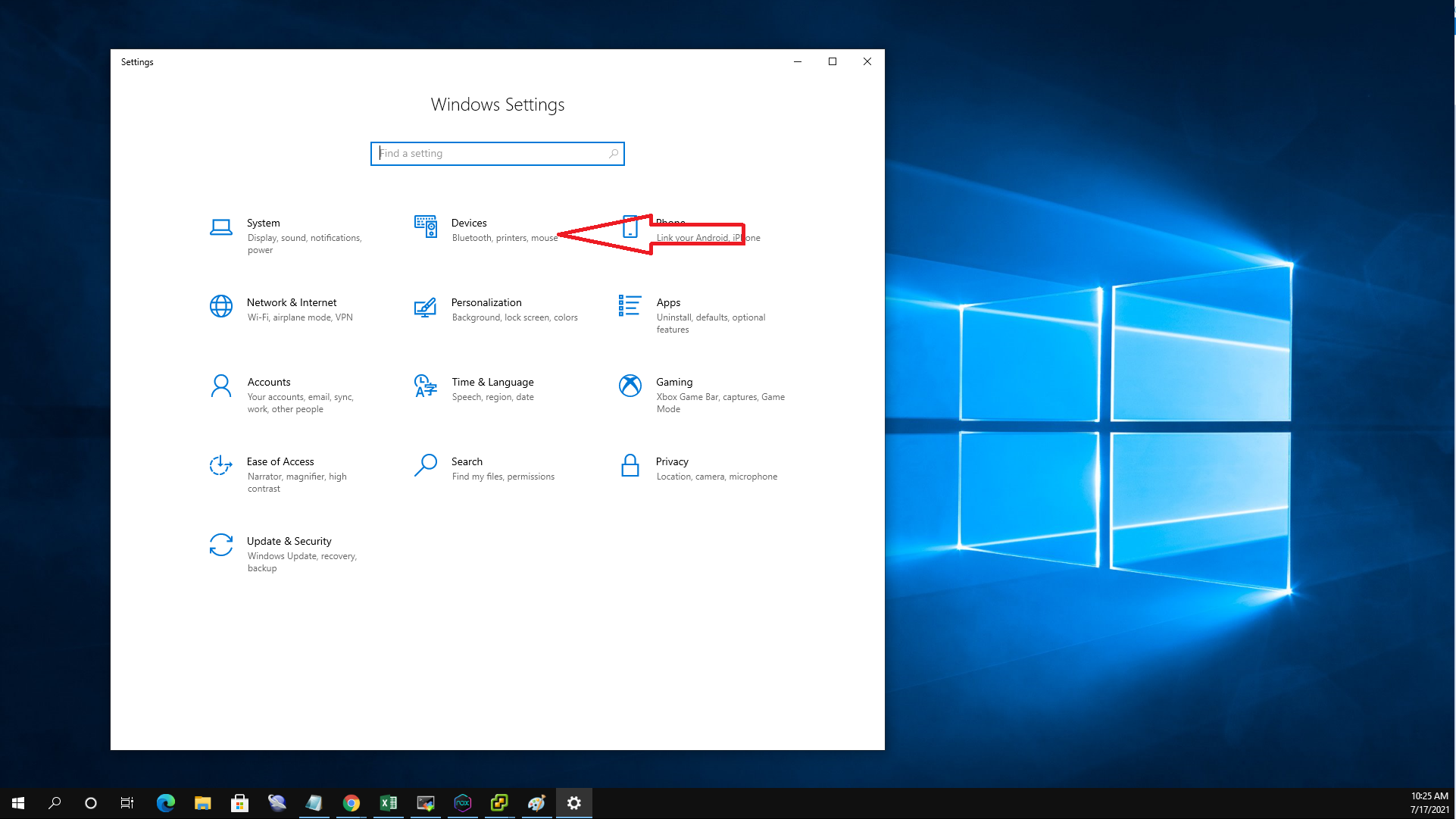Click the Gaming Xbox icon

click(630, 386)
